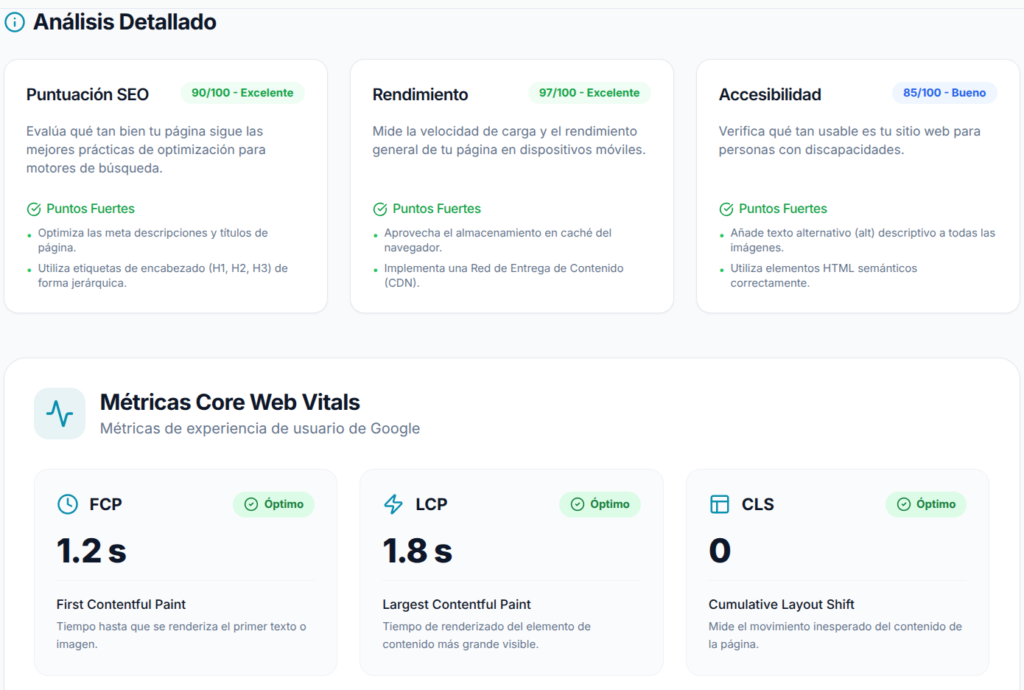Click the lightning bolt icon for LCP

[393, 504]
